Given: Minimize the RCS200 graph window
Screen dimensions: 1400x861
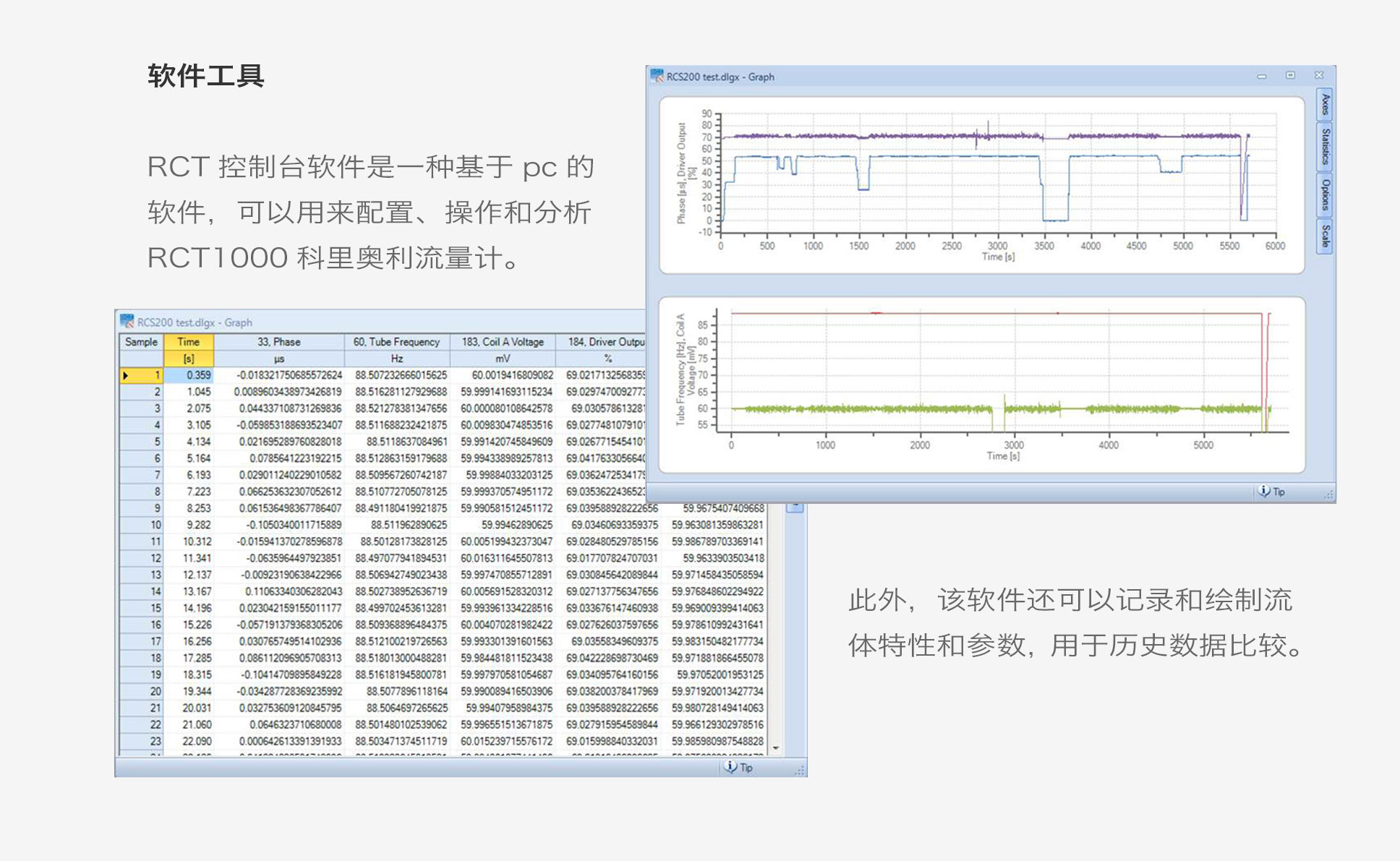Looking at the screenshot, I should [1262, 76].
